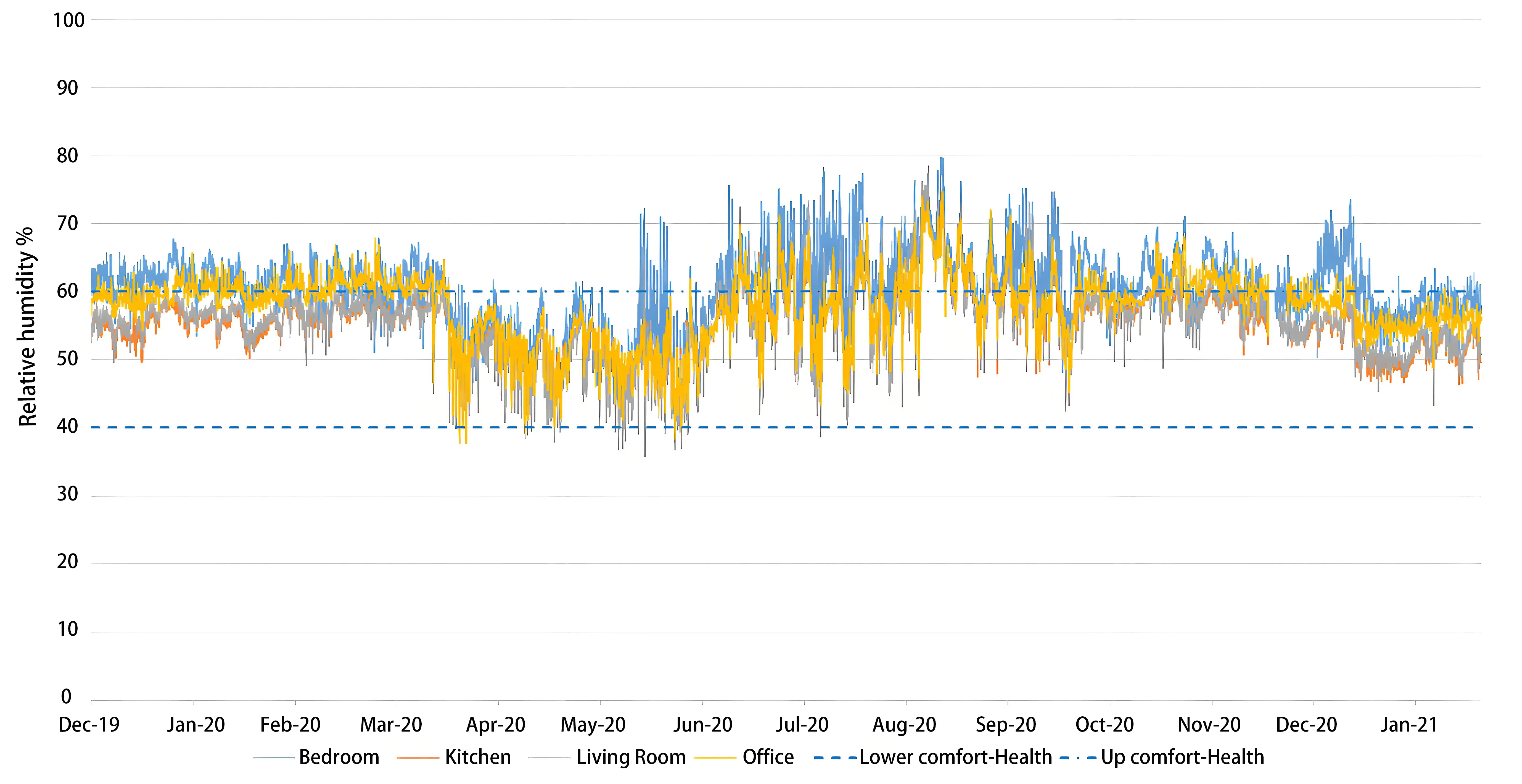The height and width of the screenshot is (784, 1522).
Task: Click the 30 y-axis value
Action: click(67, 494)
